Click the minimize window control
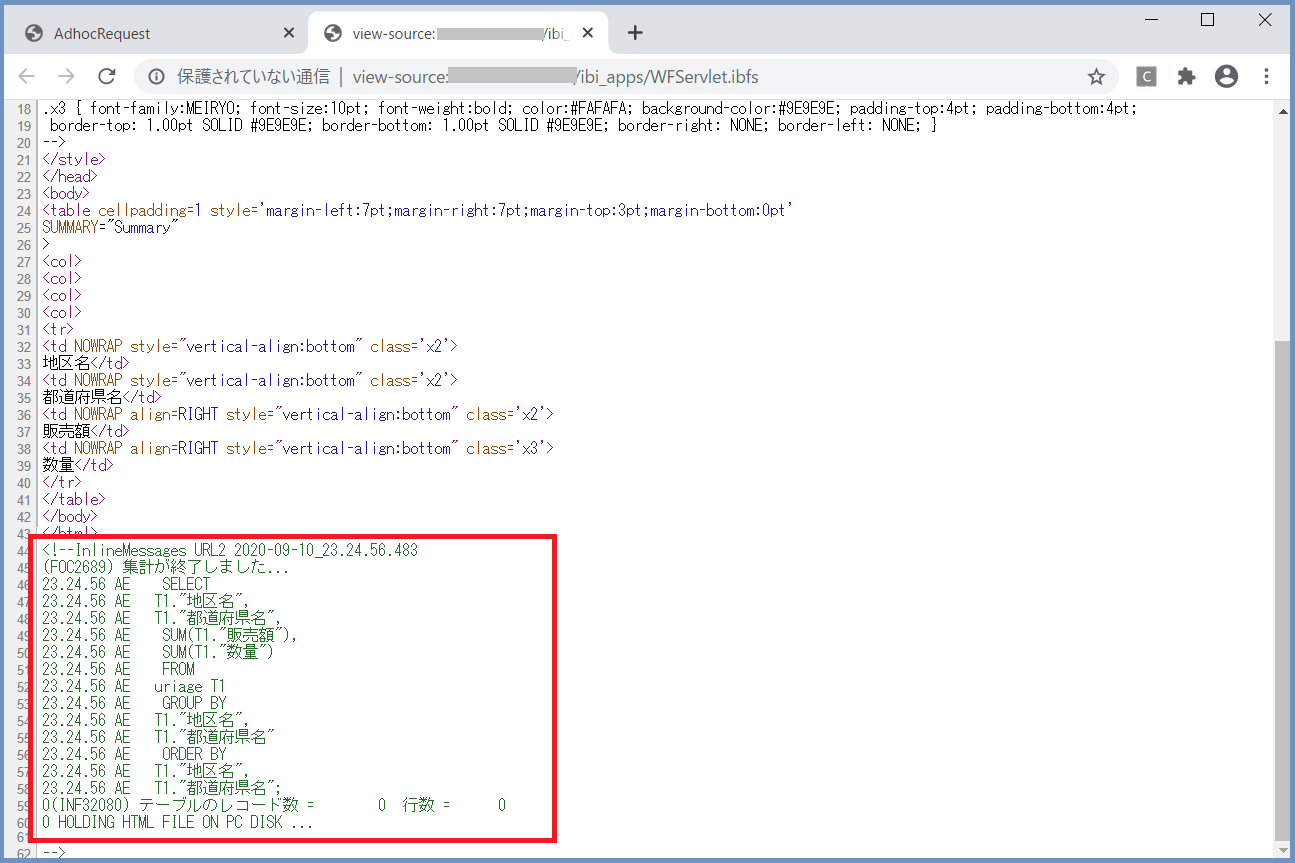The image size is (1295, 863). [x=1151, y=19]
